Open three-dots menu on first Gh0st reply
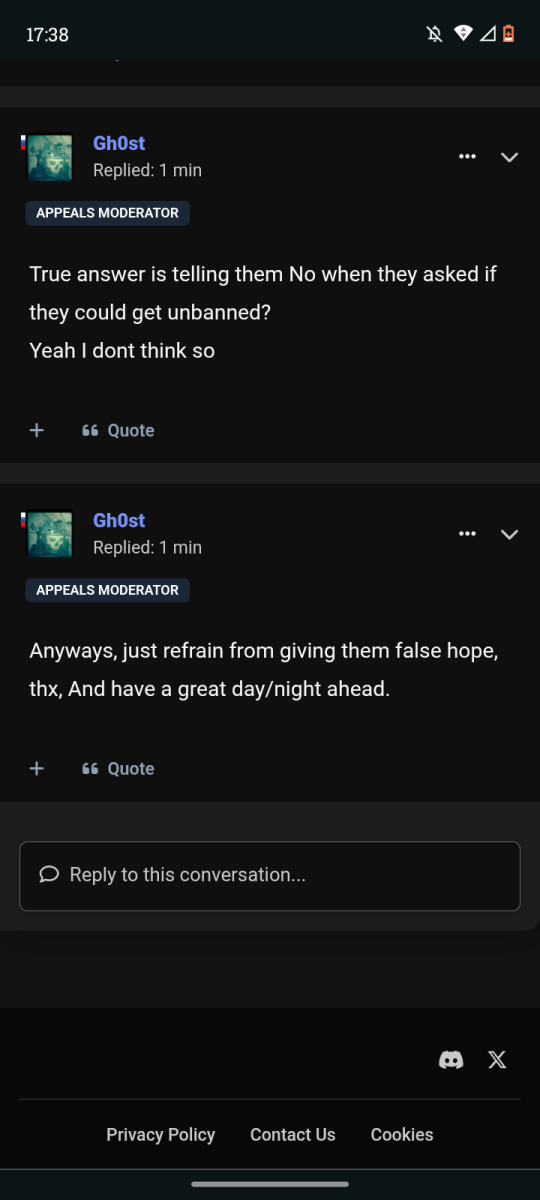Image resolution: width=540 pixels, height=1200 pixels. (467, 157)
